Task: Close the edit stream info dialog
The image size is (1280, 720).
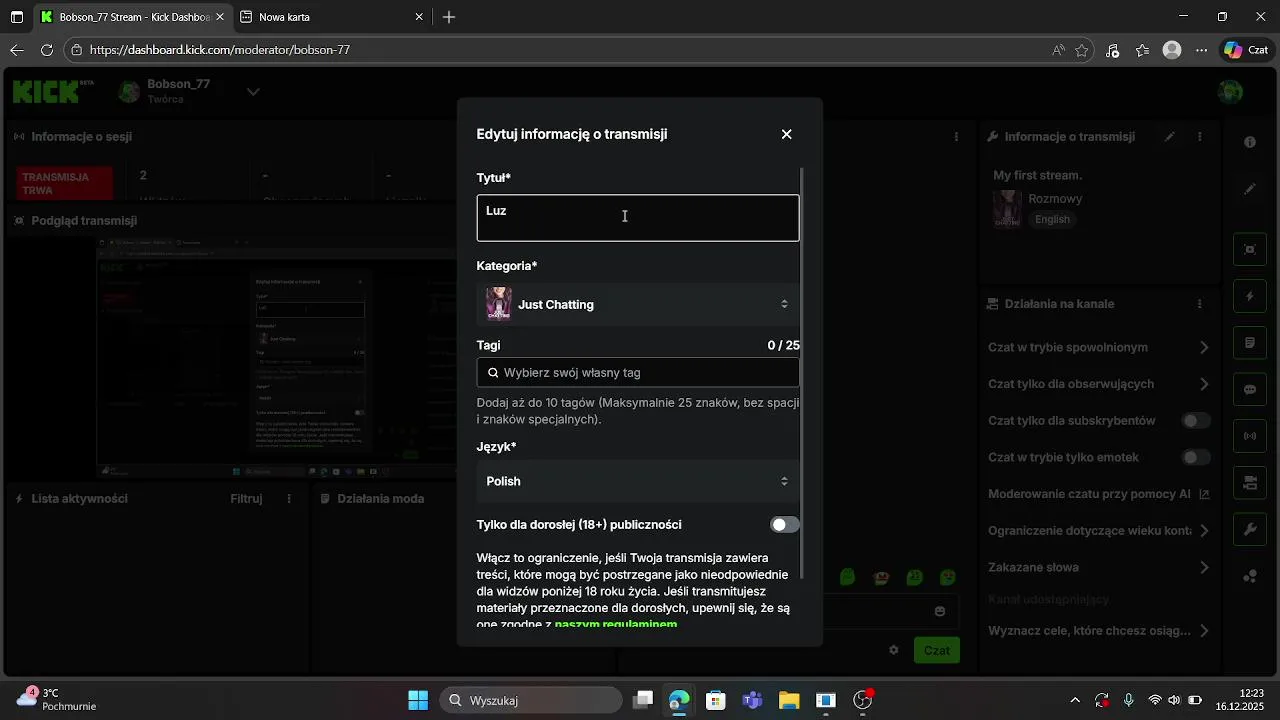Action: [x=787, y=134]
